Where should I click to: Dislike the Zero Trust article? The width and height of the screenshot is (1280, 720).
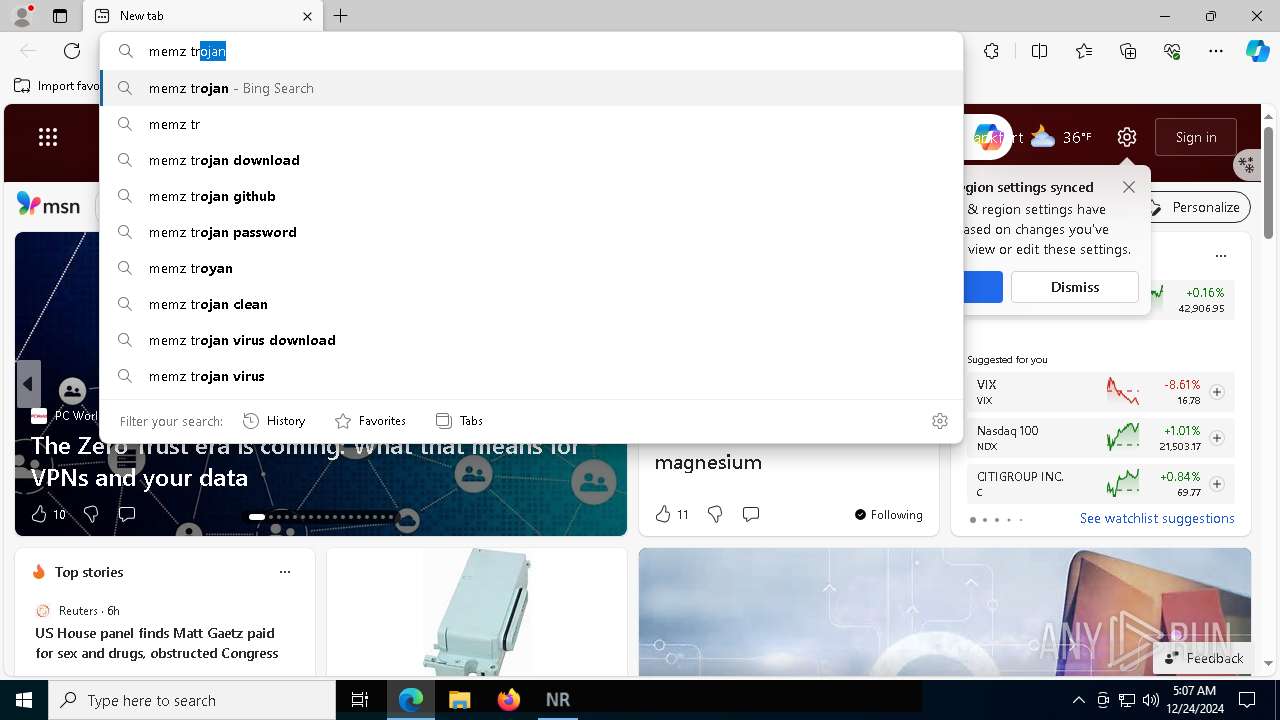(91, 514)
